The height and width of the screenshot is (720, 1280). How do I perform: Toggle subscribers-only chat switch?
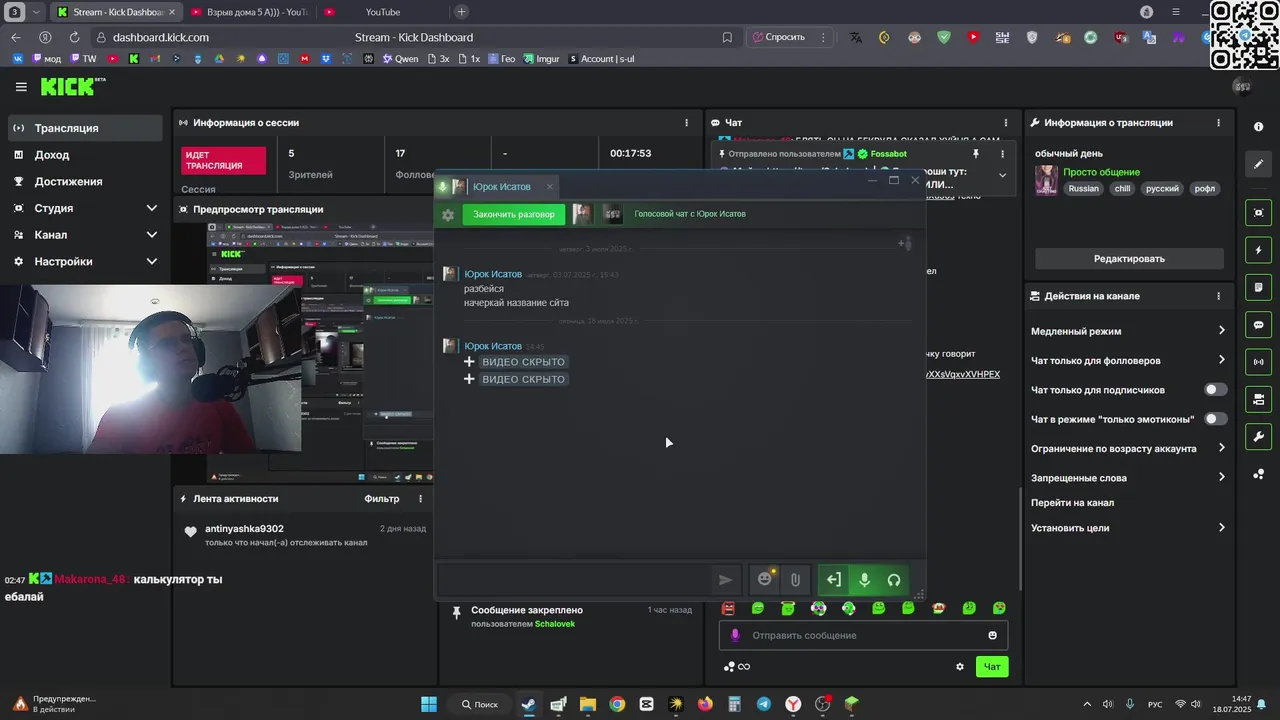pos(1215,390)
